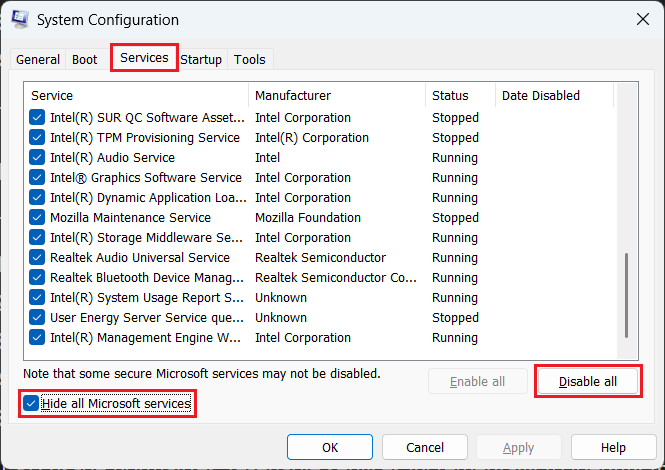Click the Disable all button
Viewport: 665px width, 470px height.
(x=588, y=382)
